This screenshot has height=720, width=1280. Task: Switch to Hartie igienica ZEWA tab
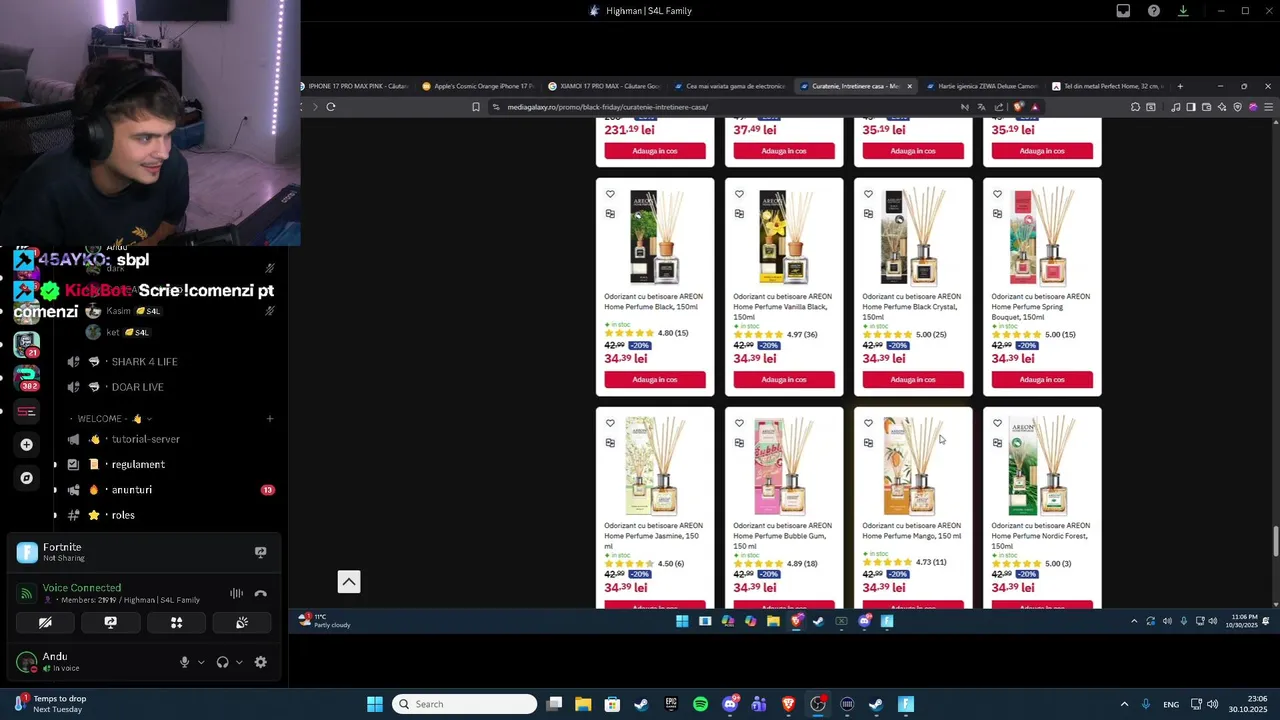click(982, 86)
